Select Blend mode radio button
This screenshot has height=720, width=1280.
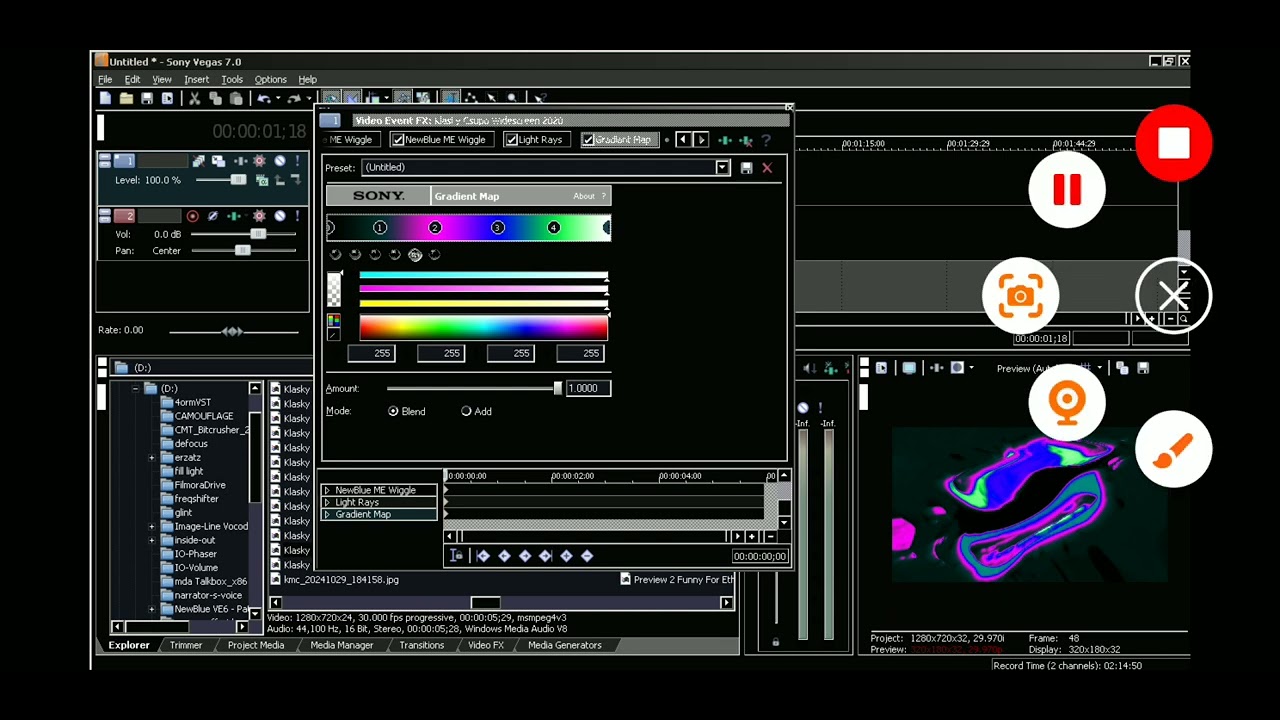pos(393,411)
